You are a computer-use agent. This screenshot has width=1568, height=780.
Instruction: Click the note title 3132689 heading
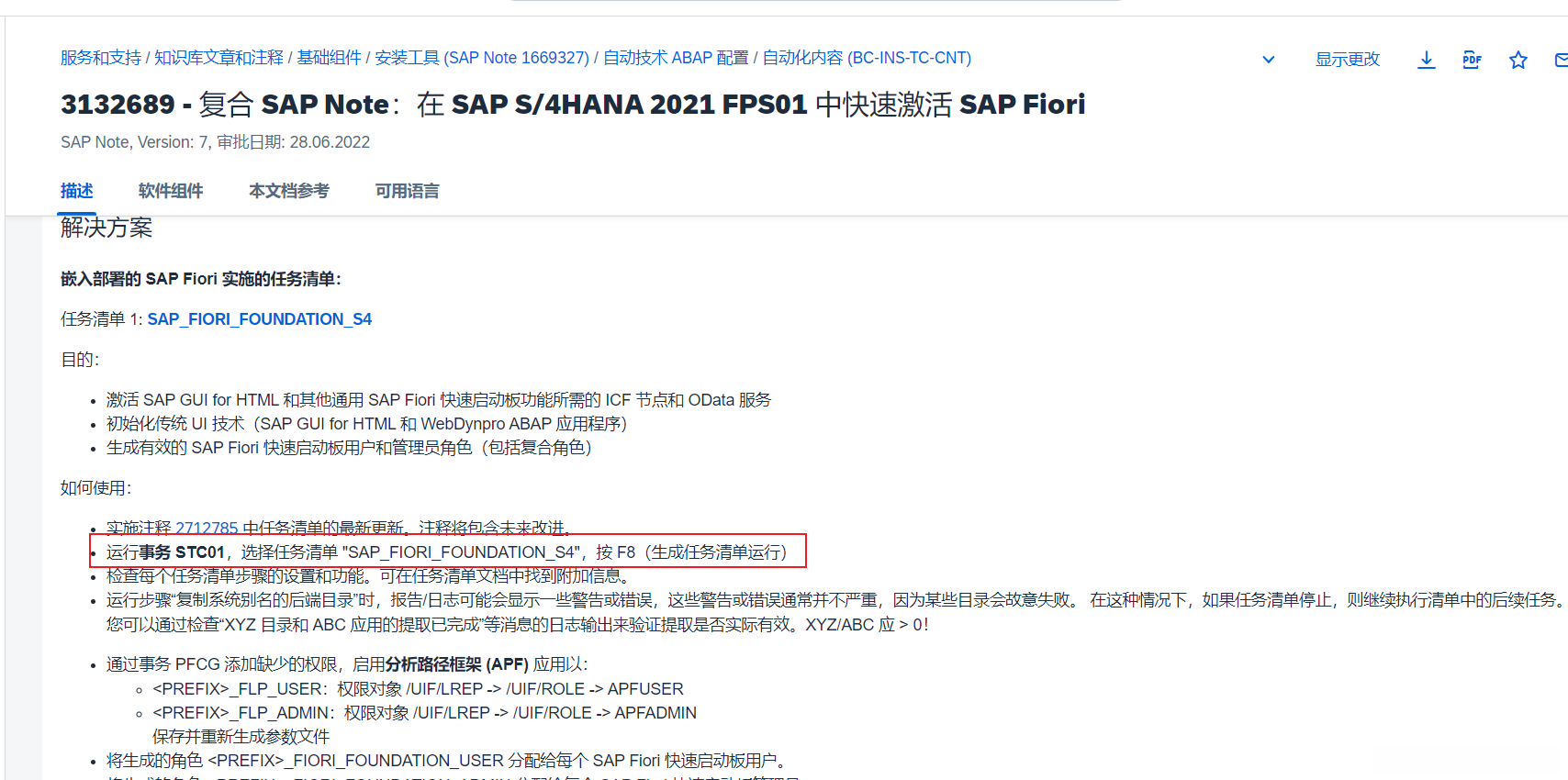(573, 105)
